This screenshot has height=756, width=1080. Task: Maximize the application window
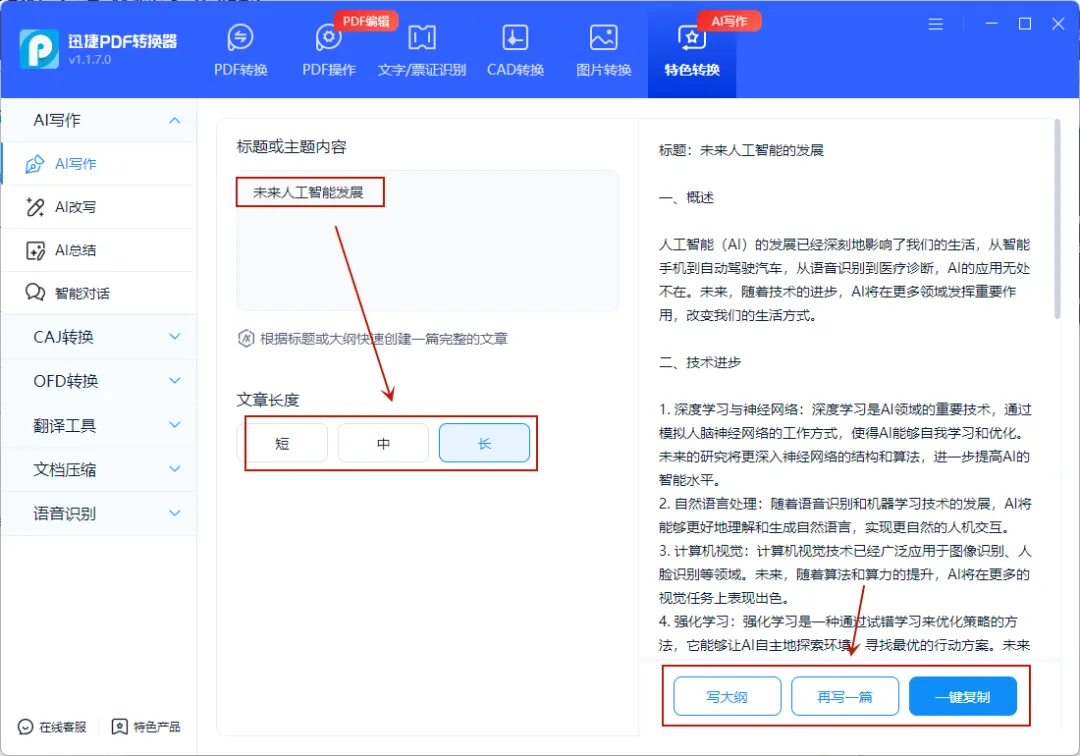(x=1025, y=24)
